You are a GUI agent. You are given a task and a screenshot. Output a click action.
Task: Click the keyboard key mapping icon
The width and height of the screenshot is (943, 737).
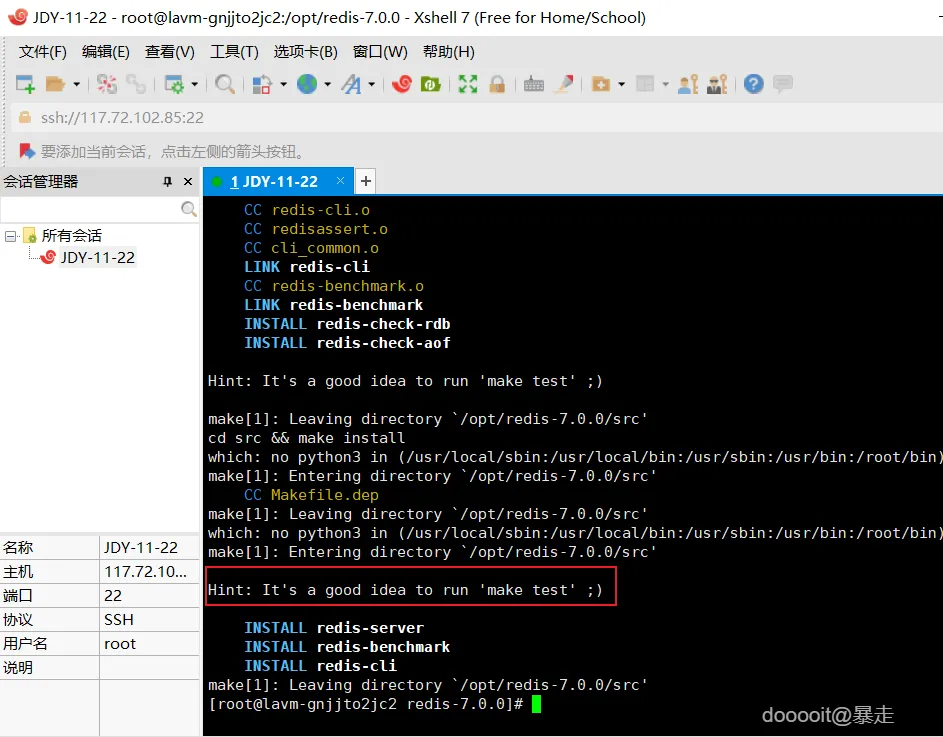coord(533,84)
